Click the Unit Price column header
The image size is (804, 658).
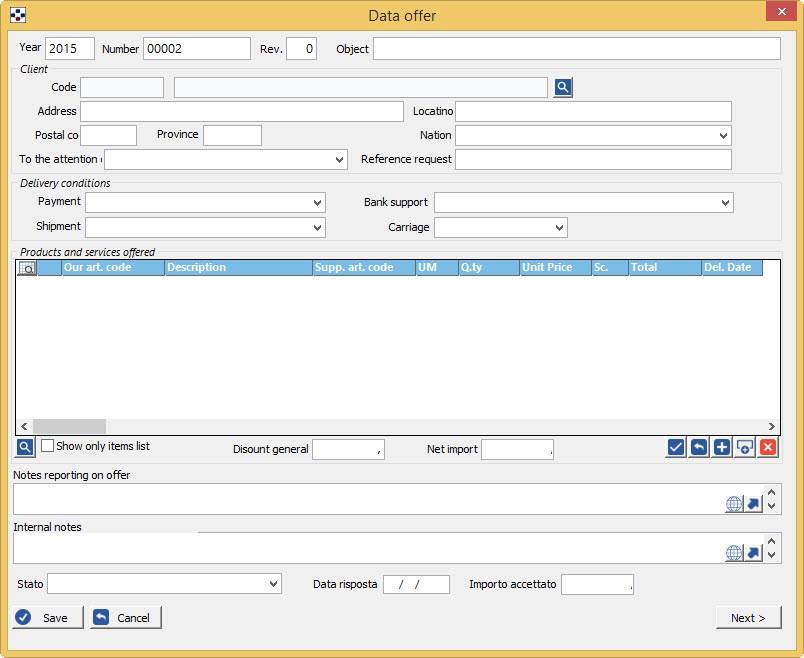pos(554,268)
